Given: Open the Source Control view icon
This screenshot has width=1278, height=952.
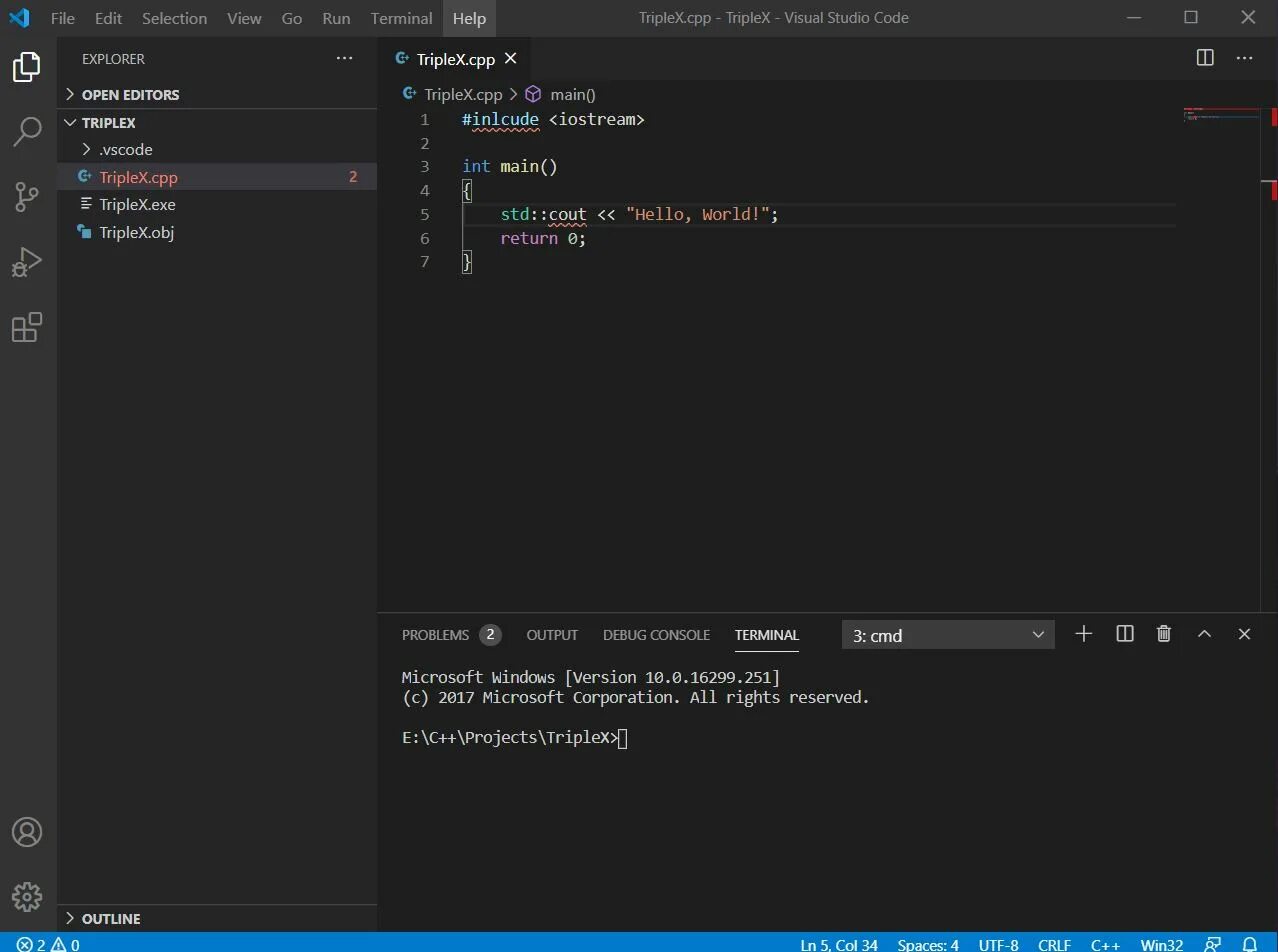Looking at the screenshot, I should coord(27,197).
